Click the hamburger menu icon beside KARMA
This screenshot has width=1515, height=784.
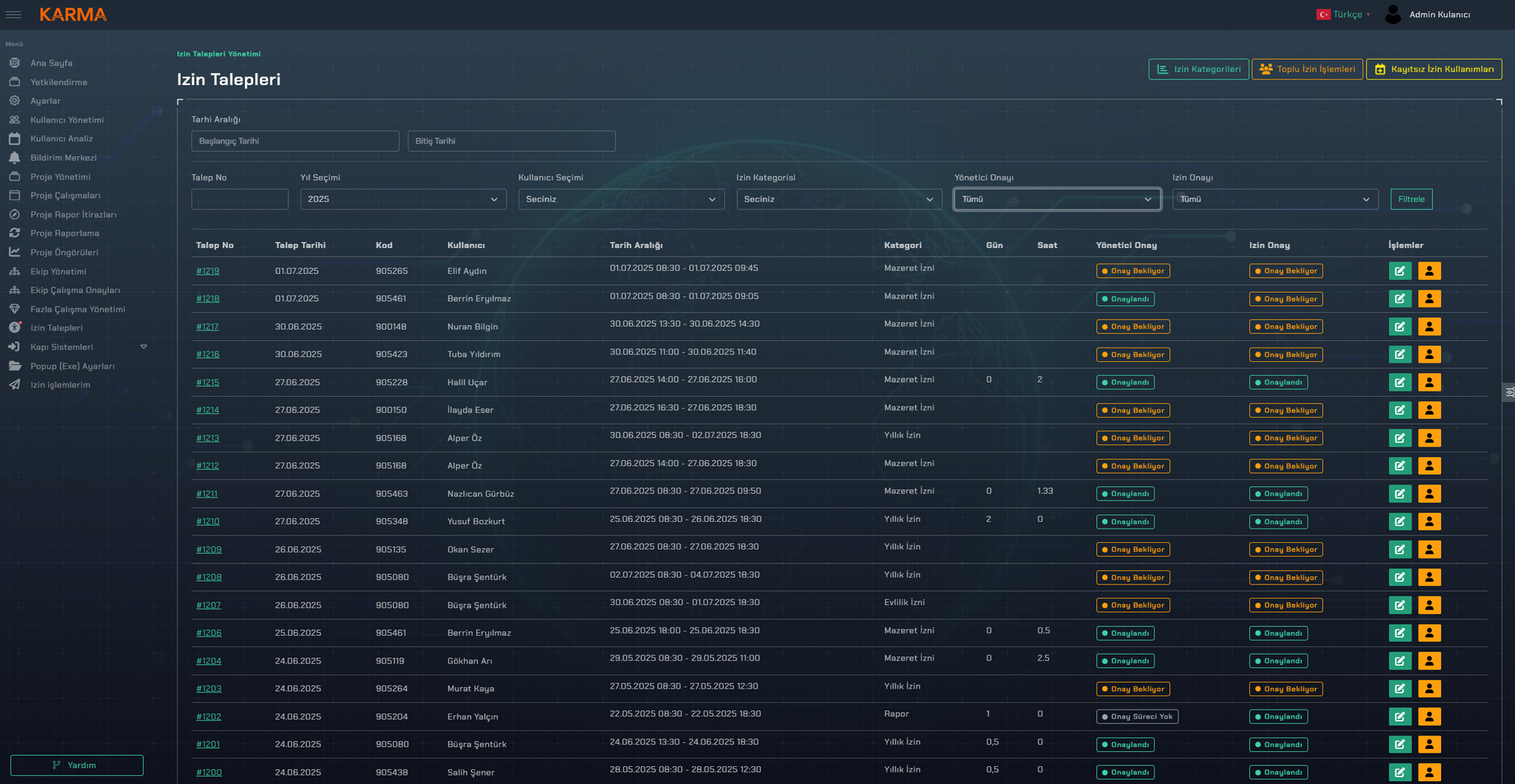(x=13, y=14)
